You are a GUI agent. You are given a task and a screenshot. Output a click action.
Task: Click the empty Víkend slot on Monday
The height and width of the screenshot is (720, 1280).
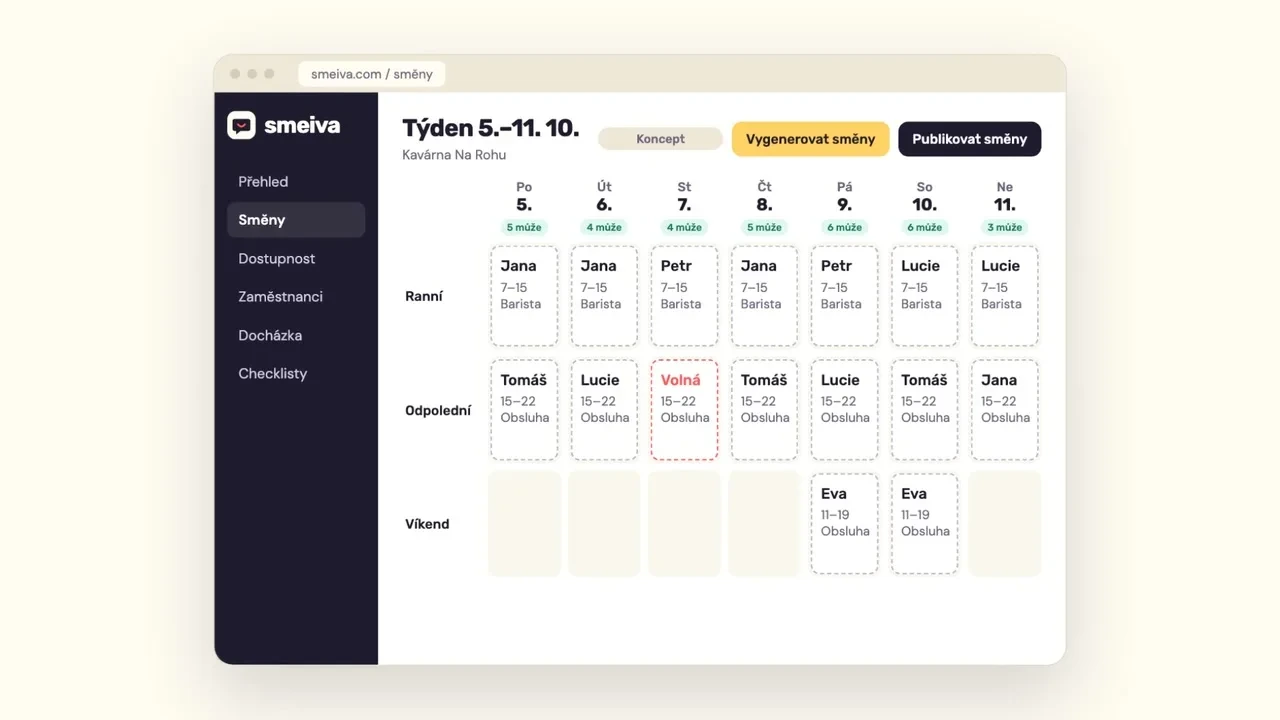coord(524,524)
